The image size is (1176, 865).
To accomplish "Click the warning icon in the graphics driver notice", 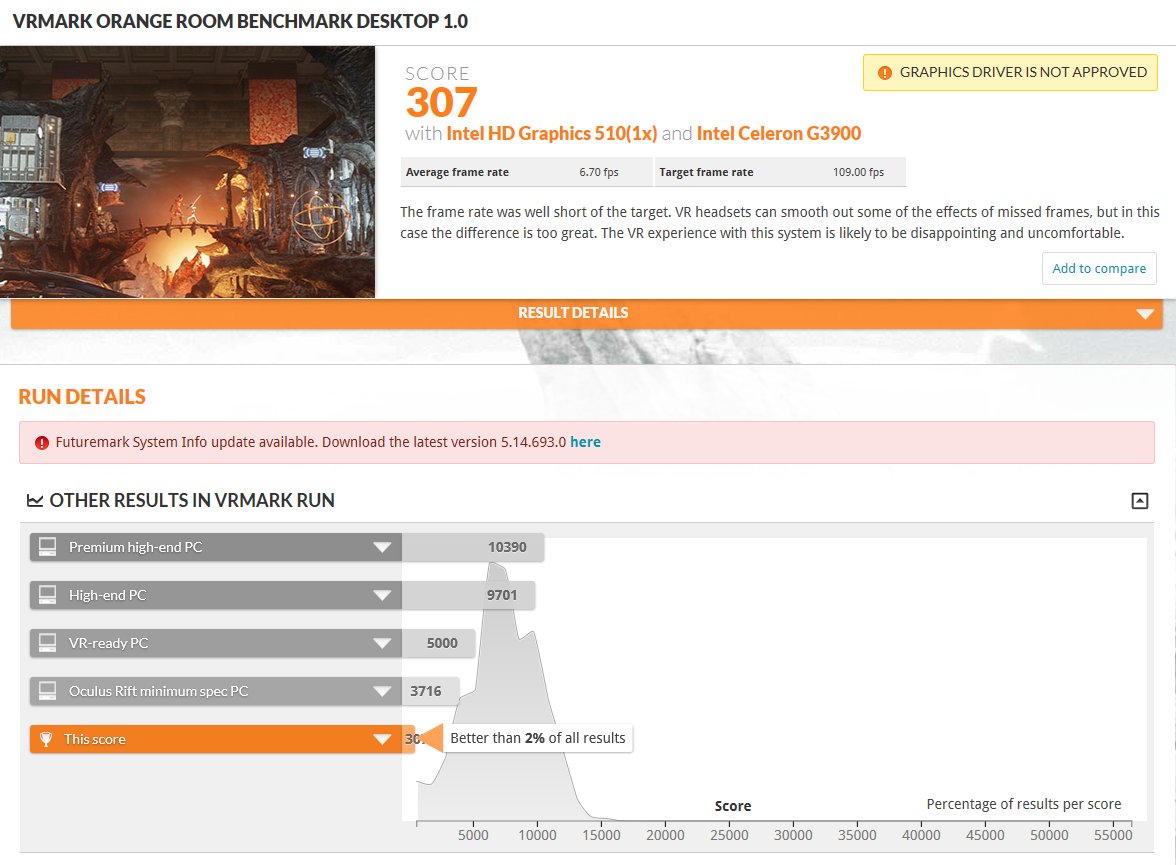I will 885,73.
